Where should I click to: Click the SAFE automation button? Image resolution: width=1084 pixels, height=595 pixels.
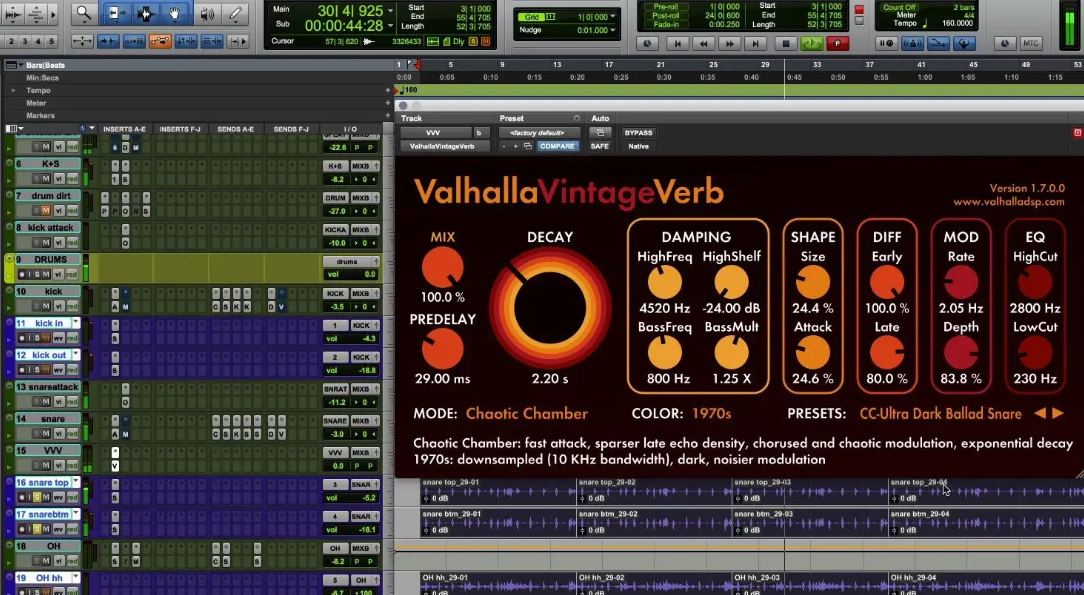tap(599, 147)
